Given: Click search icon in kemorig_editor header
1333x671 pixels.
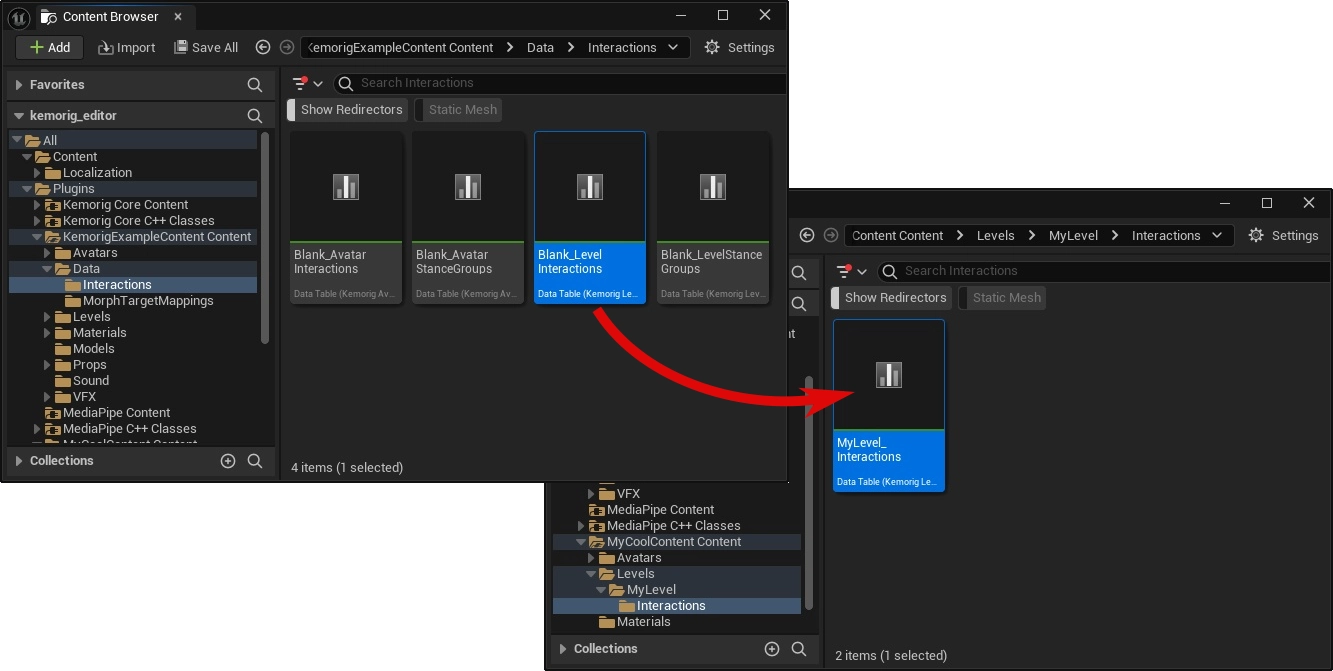Looking at the screenshot, I should tap(255, 116).
